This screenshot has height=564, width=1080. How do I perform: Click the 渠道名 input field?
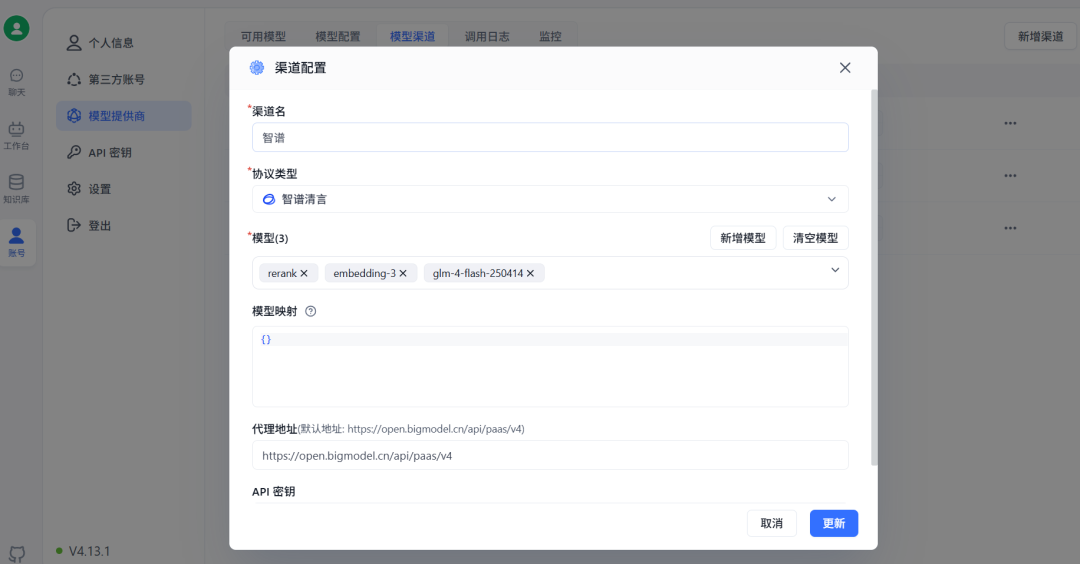[x=550, y=137]
